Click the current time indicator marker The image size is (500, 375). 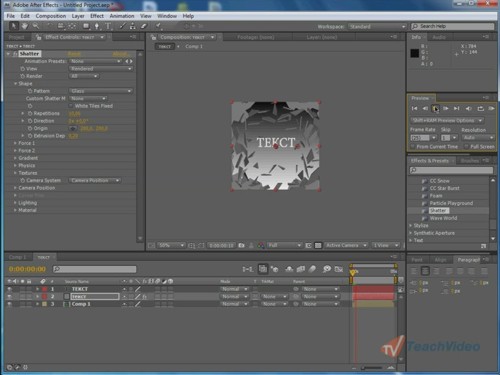pyautogui.click(x=352, y=272)
